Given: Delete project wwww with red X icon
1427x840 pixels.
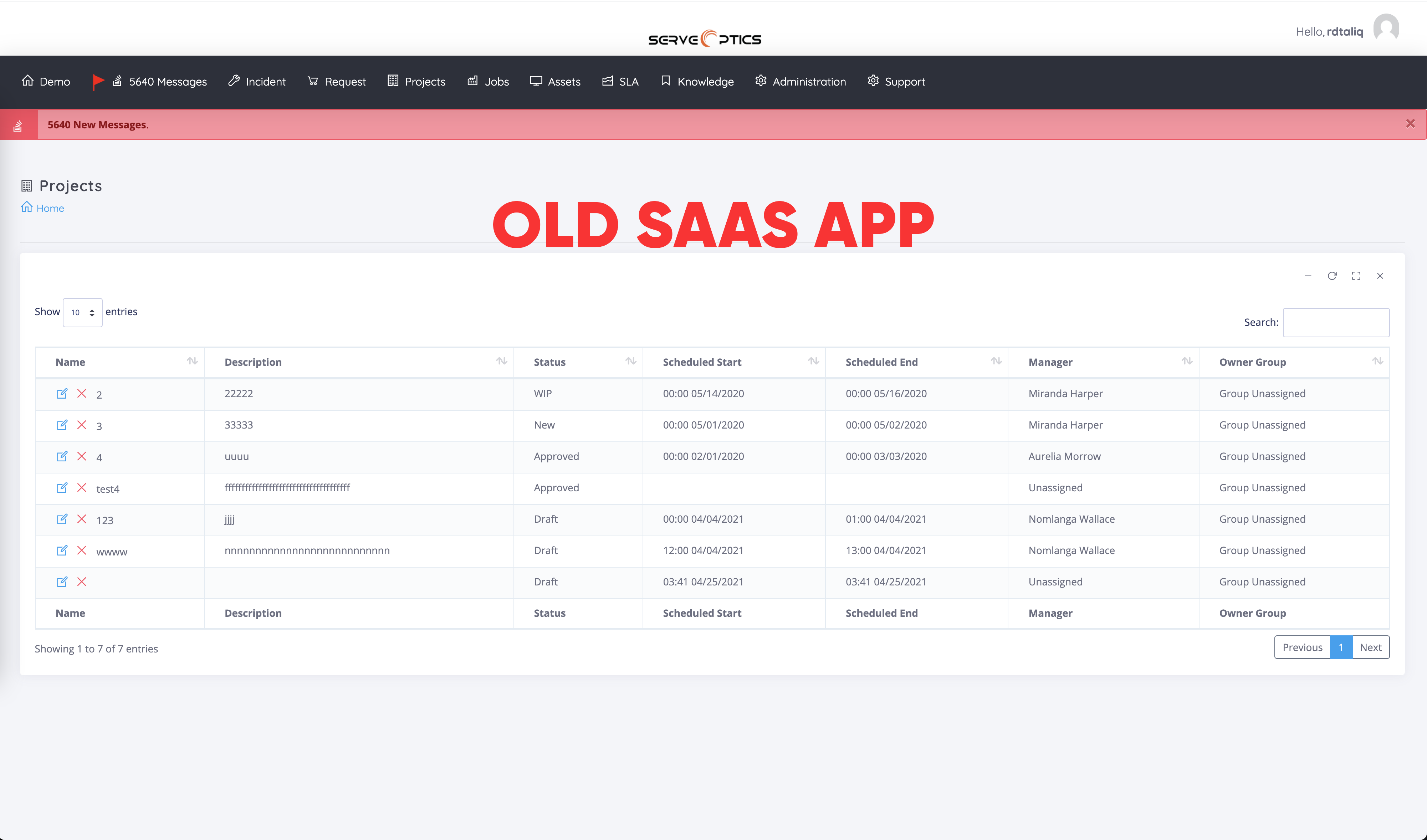Looking at the screenshot, I should point(82,550).
